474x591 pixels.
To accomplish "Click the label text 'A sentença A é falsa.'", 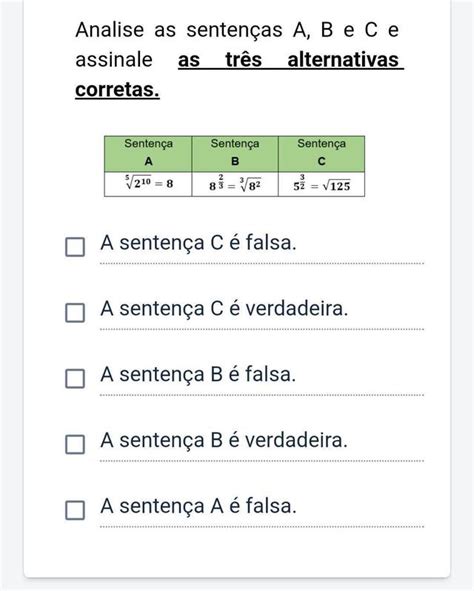I will coord(198,506).
